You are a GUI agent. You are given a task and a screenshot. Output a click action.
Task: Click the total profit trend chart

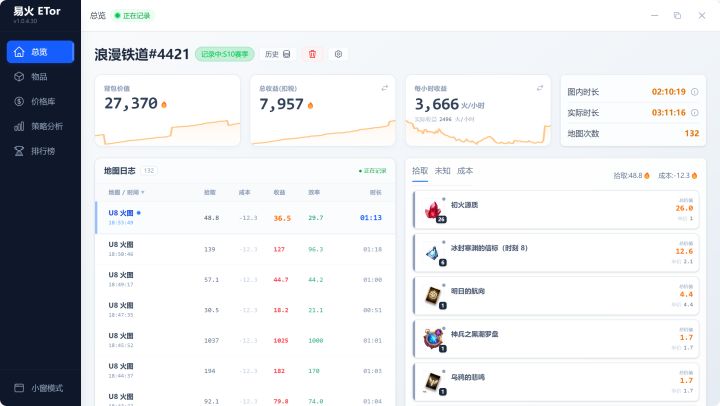[x=323, y=132]
